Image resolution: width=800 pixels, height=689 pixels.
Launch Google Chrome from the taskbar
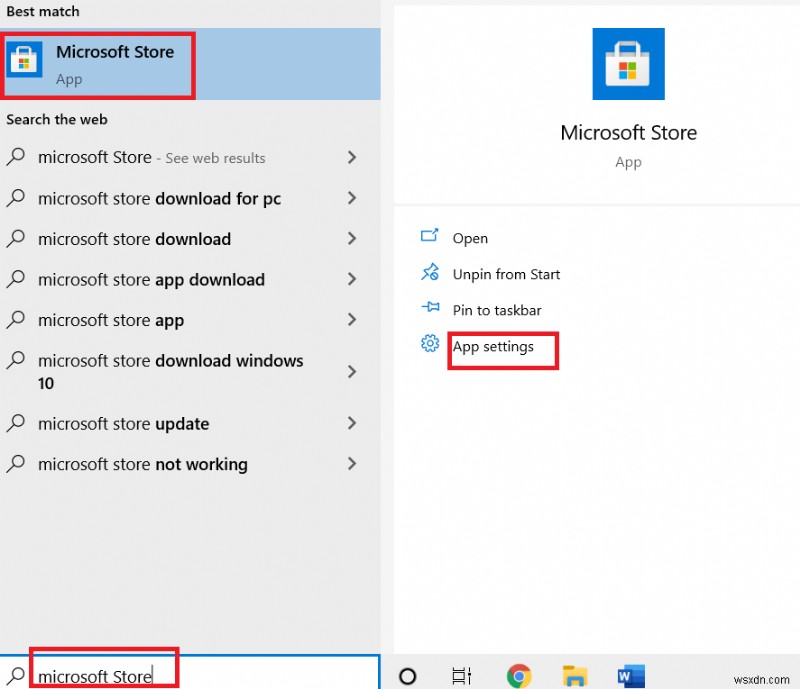520,676
